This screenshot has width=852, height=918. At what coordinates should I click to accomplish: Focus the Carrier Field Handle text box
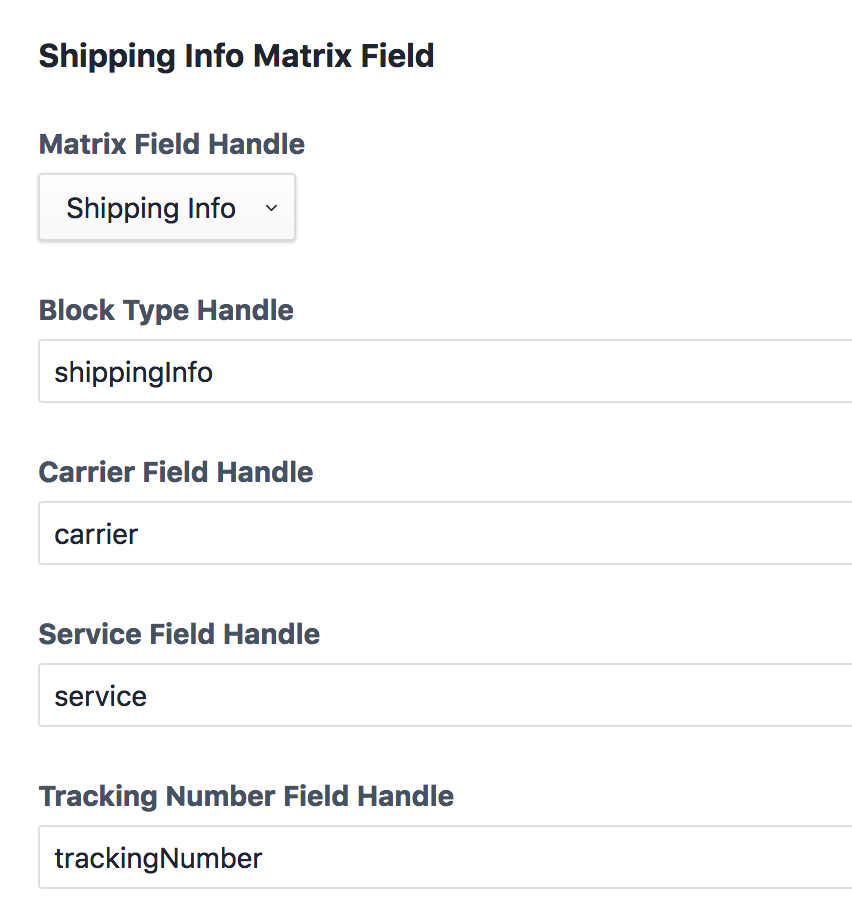[445, 534]
